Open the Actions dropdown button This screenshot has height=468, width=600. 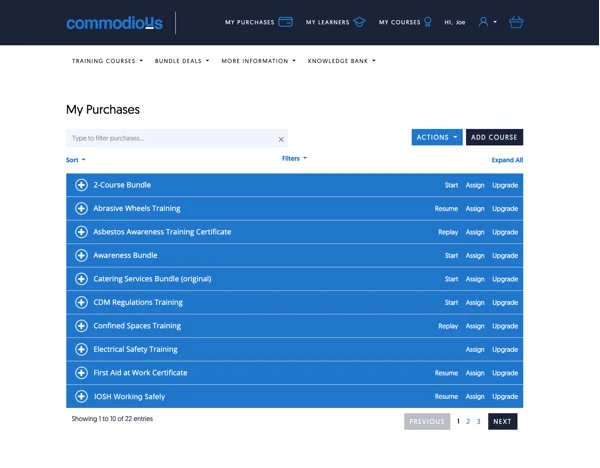(x=436, y=137)
